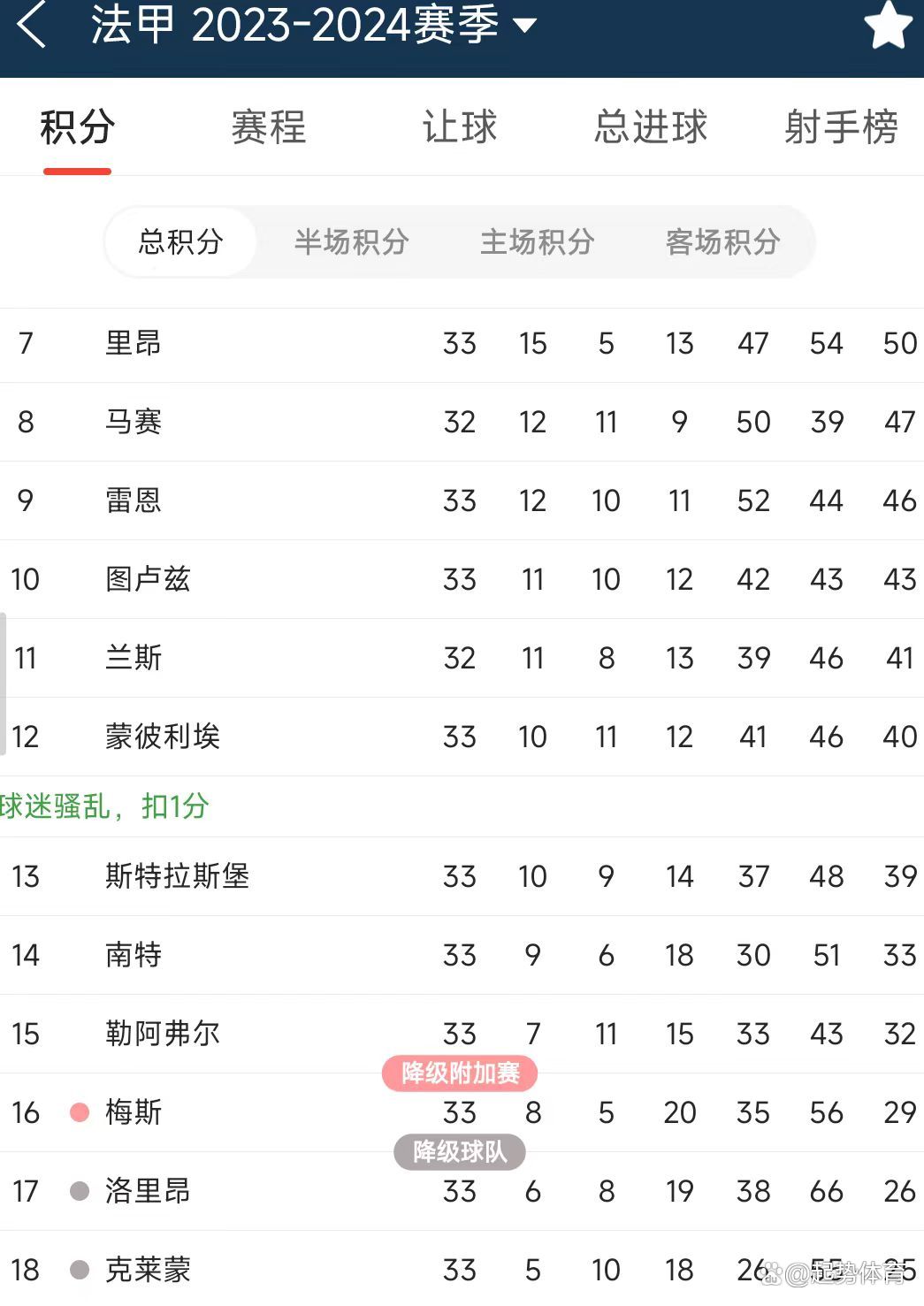The image size is (924, 1306).
Task: Open the 里昂 team row
Action: (x=462, y=344)
